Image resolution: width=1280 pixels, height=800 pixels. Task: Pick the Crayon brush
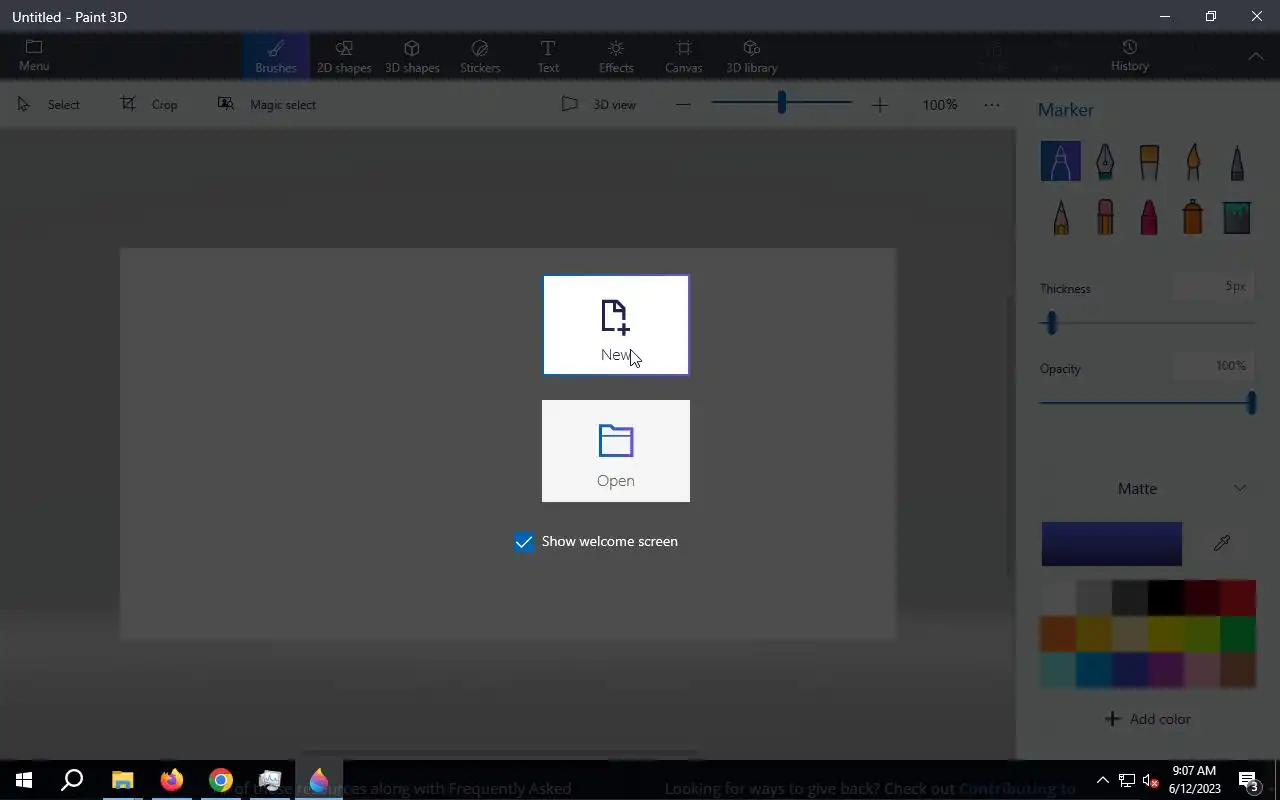click(1149, 216)
